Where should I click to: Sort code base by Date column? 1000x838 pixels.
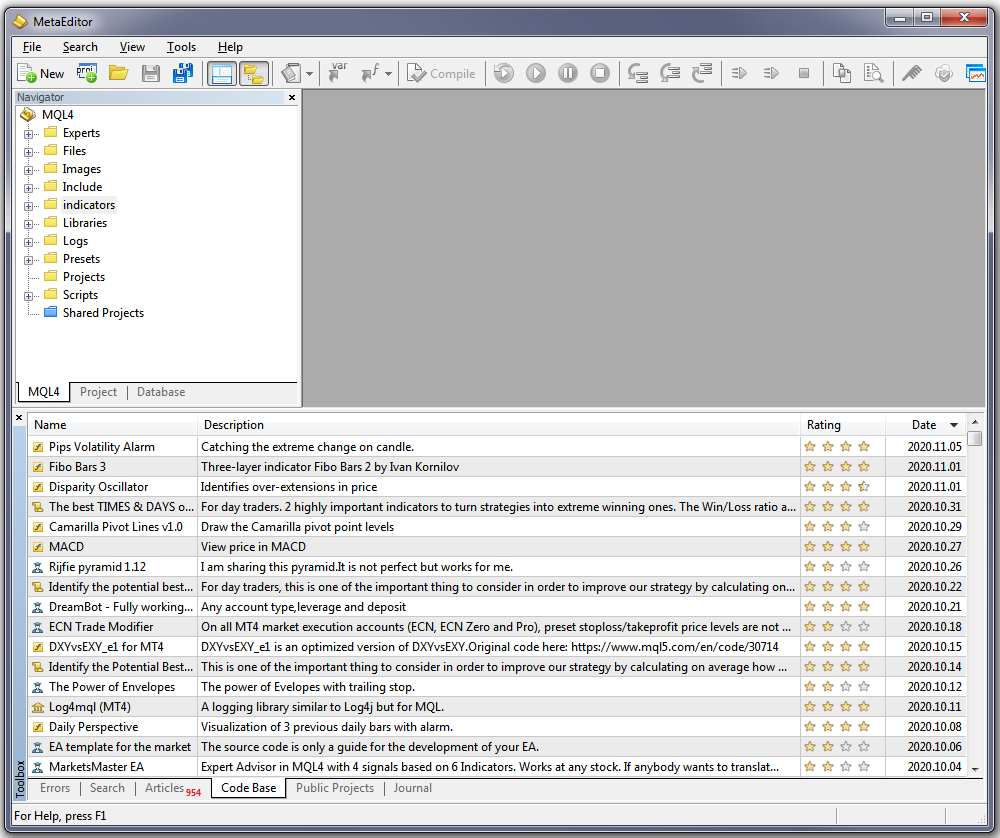pos(925,425)
